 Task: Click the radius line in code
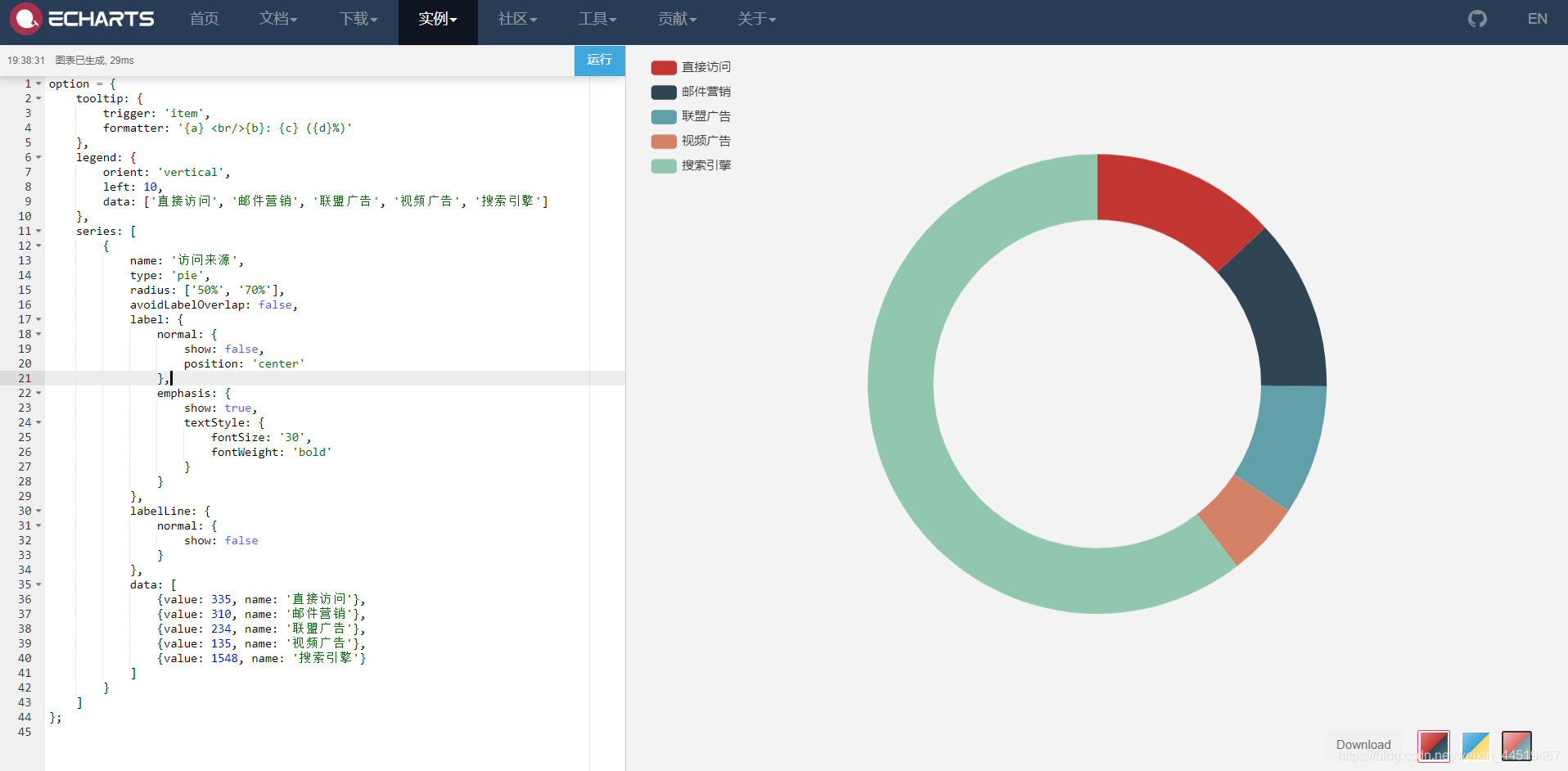[x=207, y=290]
